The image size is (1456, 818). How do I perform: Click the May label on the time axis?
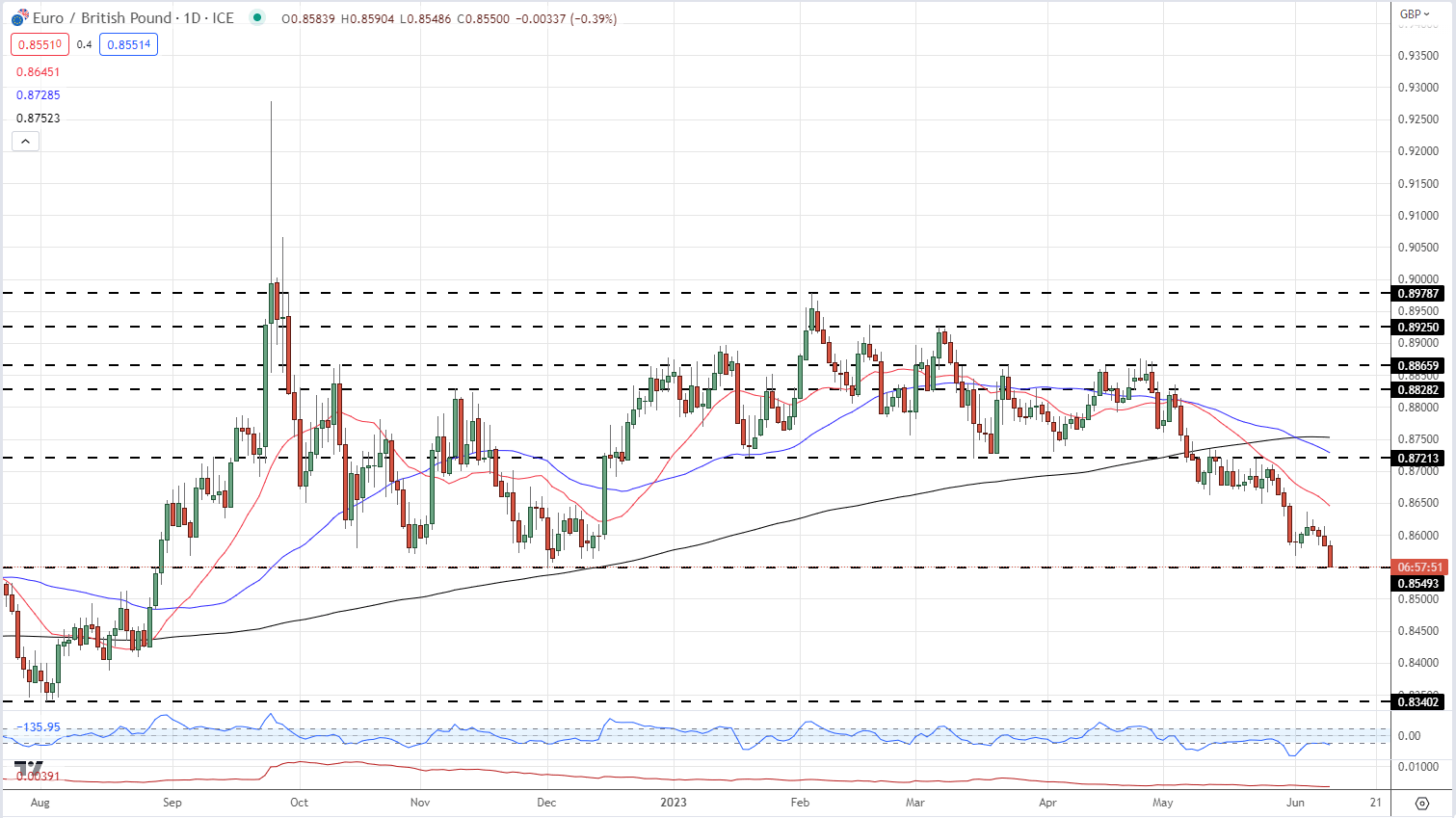point(1163,803)
